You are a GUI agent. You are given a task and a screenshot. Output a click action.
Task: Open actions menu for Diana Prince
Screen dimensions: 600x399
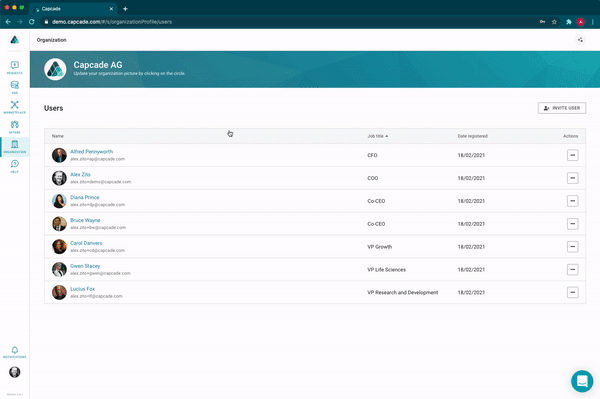(572, 201)
